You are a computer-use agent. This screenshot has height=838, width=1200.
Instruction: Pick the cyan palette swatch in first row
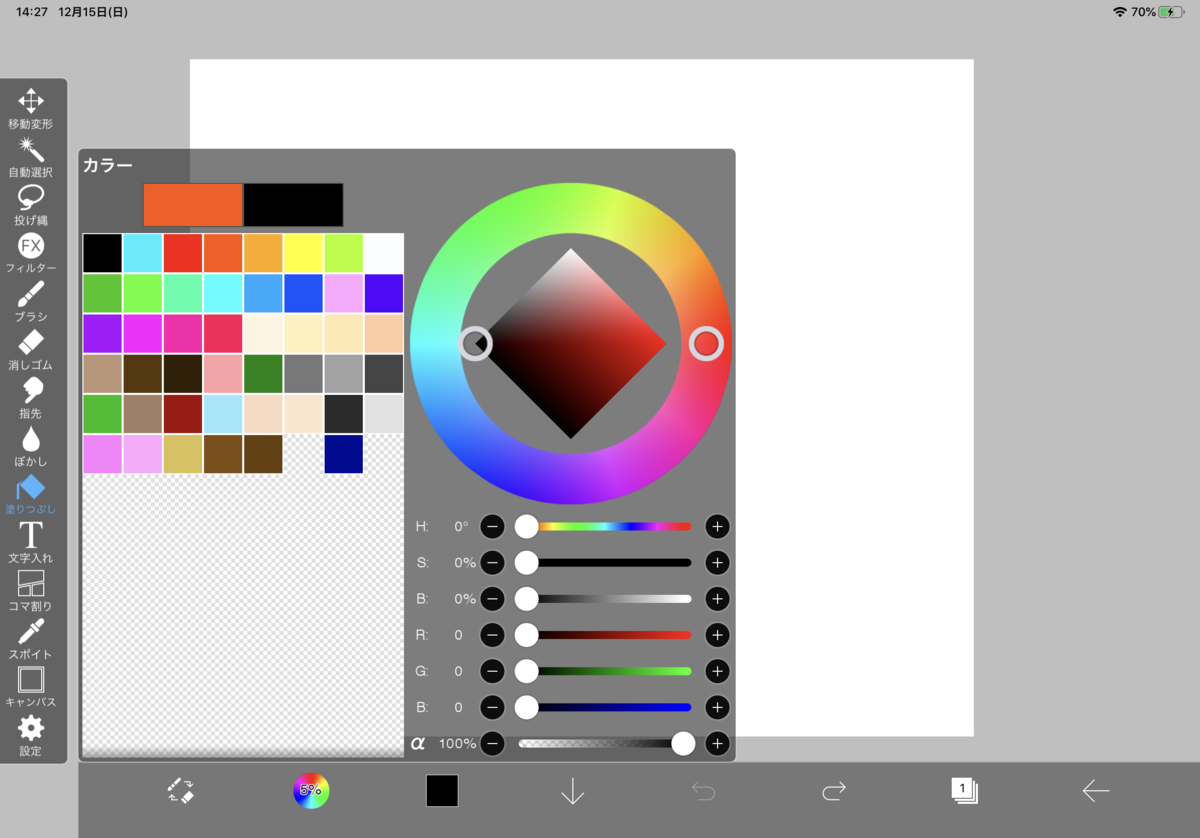143,253
